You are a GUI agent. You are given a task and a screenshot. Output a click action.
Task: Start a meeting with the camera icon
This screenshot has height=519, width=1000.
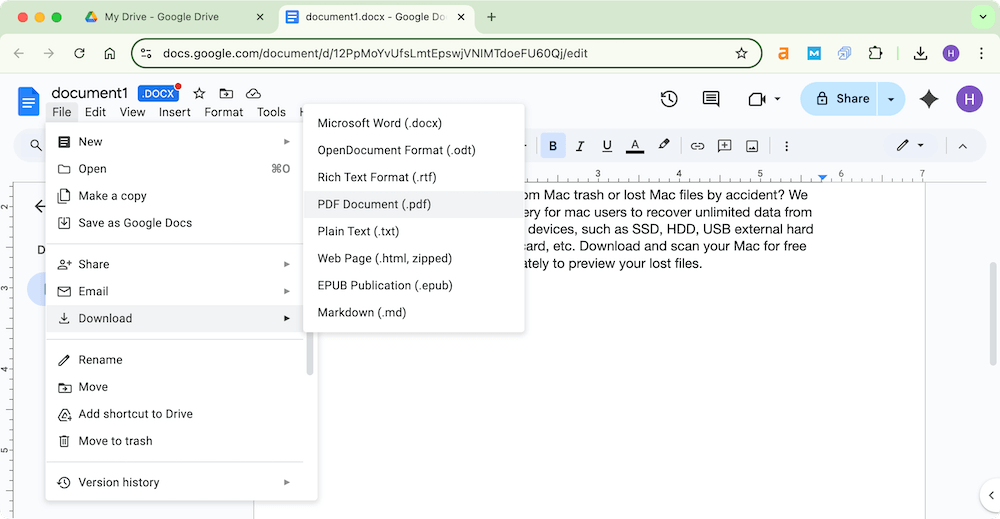tap(757, 99)
